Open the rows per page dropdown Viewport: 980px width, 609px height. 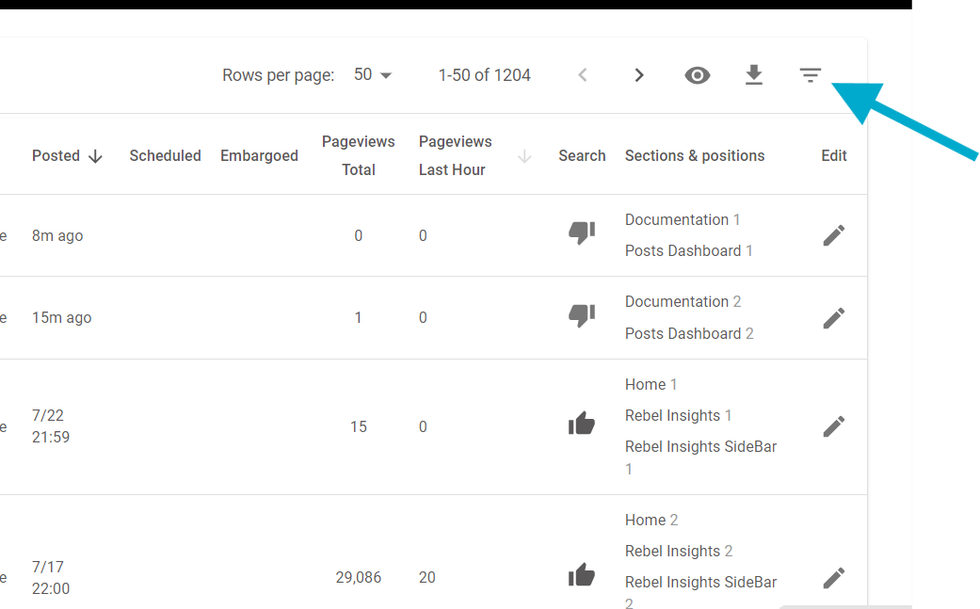click(x=373, y=75)
